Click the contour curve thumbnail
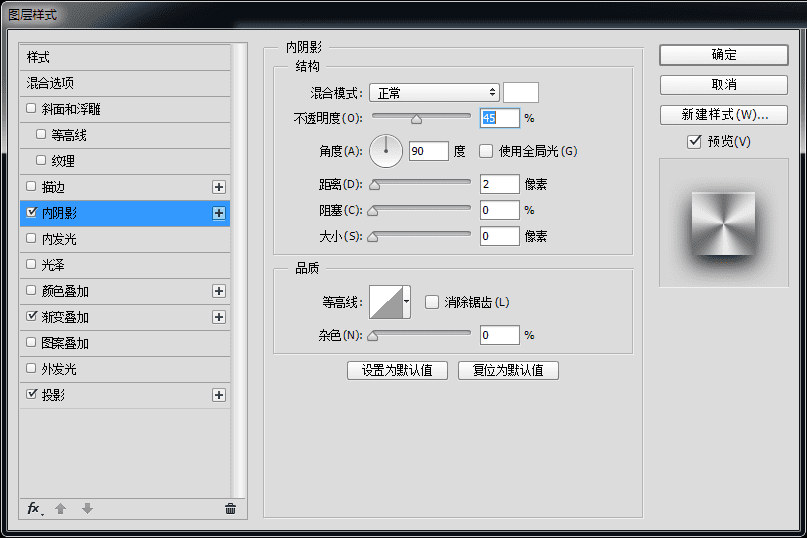Screen dimensions: 807x538 tap(386, 302)
